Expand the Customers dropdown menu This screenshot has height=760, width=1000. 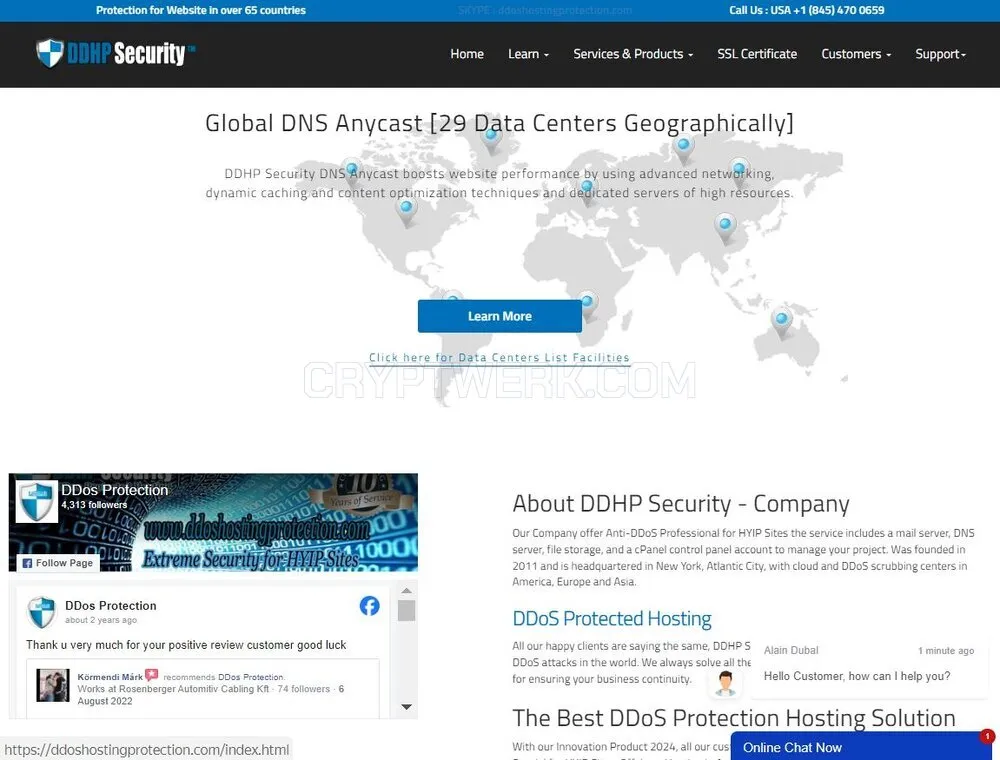[x=856, y=54]
